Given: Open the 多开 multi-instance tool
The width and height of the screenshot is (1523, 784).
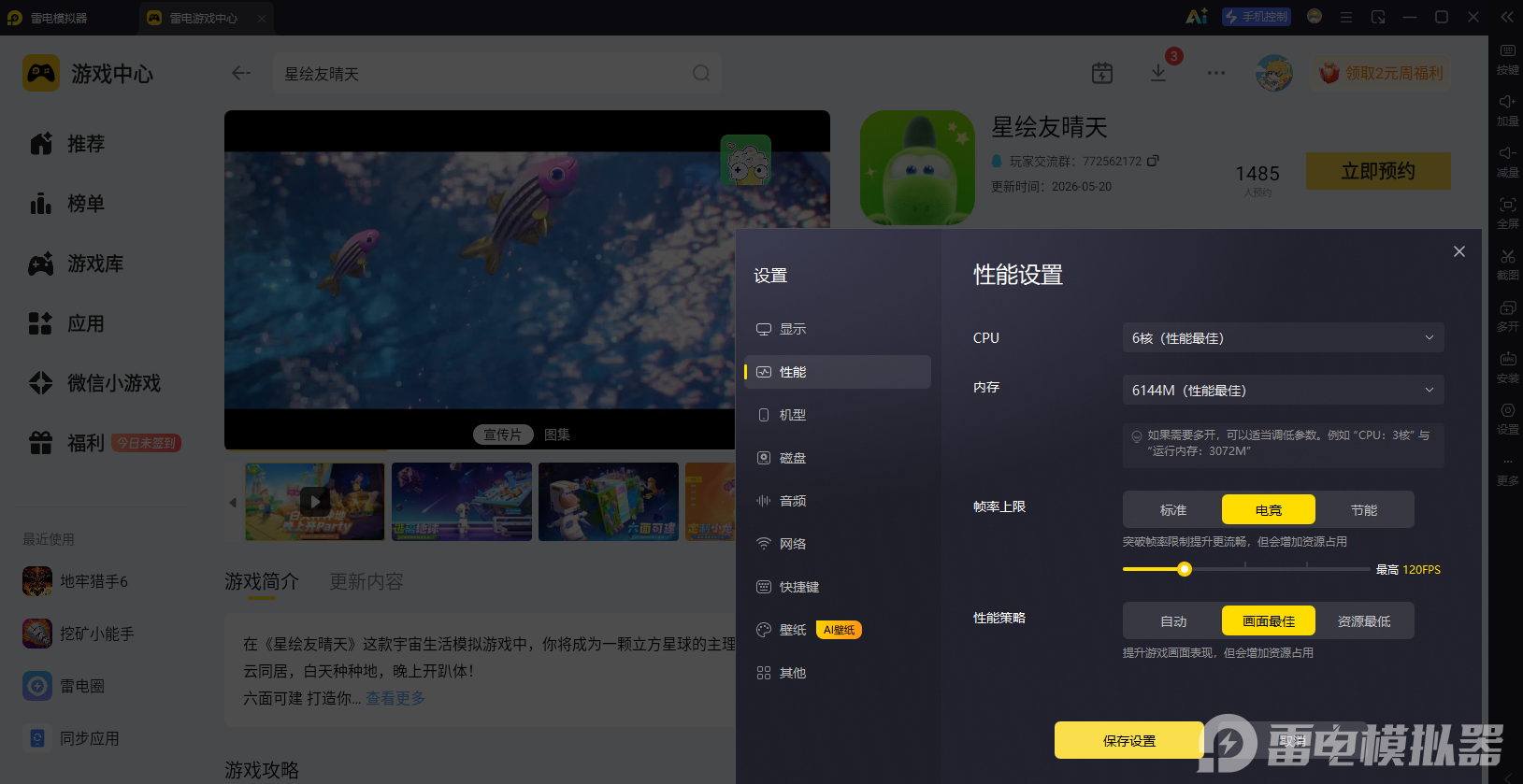Looking at the screenshot, I should coord(1507,316).
